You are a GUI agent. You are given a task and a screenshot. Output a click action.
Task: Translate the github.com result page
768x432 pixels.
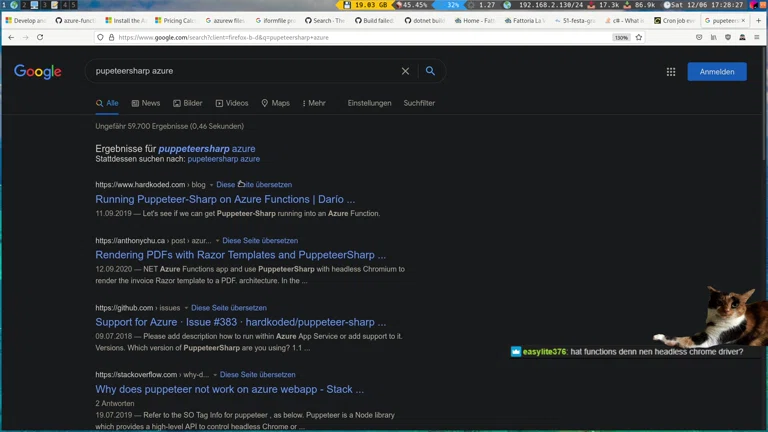[229, 308]
